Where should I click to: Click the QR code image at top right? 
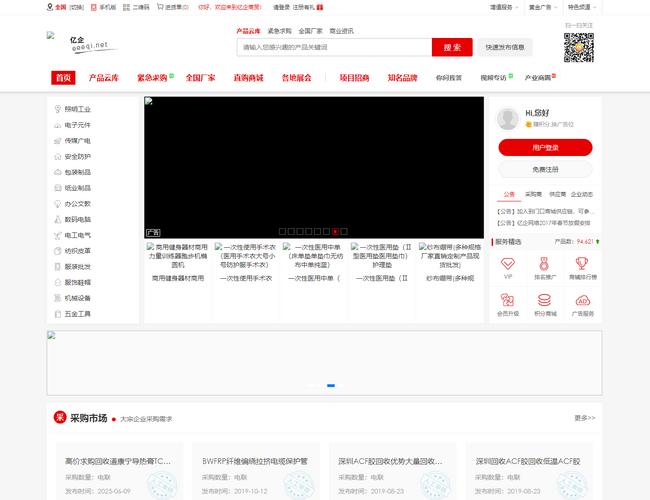(578, 48)
